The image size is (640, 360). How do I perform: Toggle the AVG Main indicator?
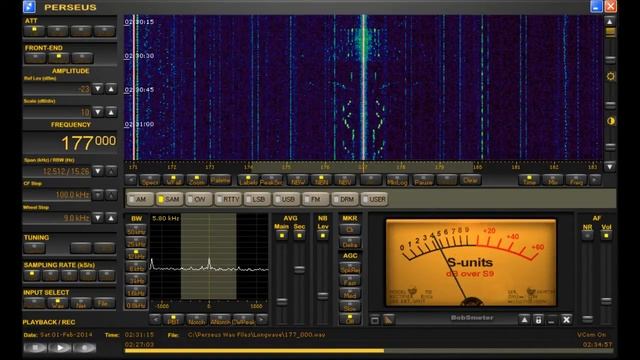click(282, 236)
